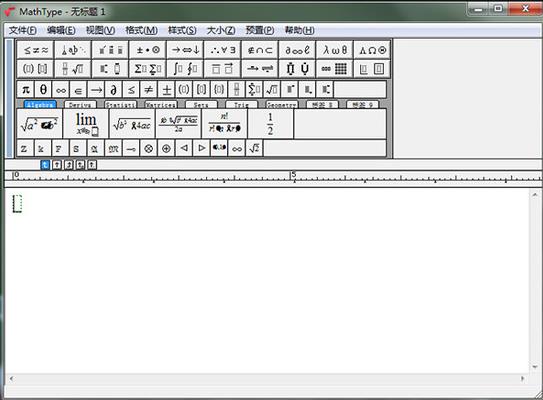The image size is (543, 400).
Task: Open the spaces and ellipses palette
Action: pyautogui.click(x=73, y=50)
